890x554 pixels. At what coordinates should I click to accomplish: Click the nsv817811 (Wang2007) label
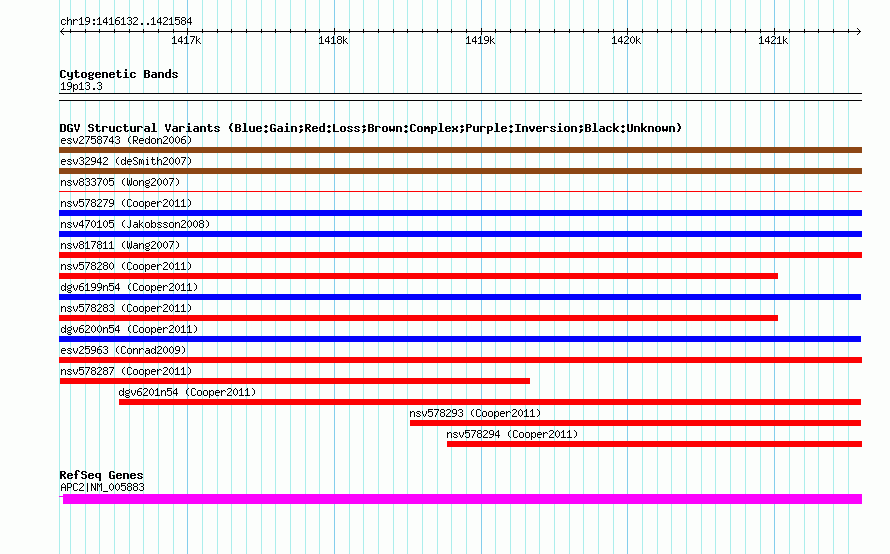[120, 245]
